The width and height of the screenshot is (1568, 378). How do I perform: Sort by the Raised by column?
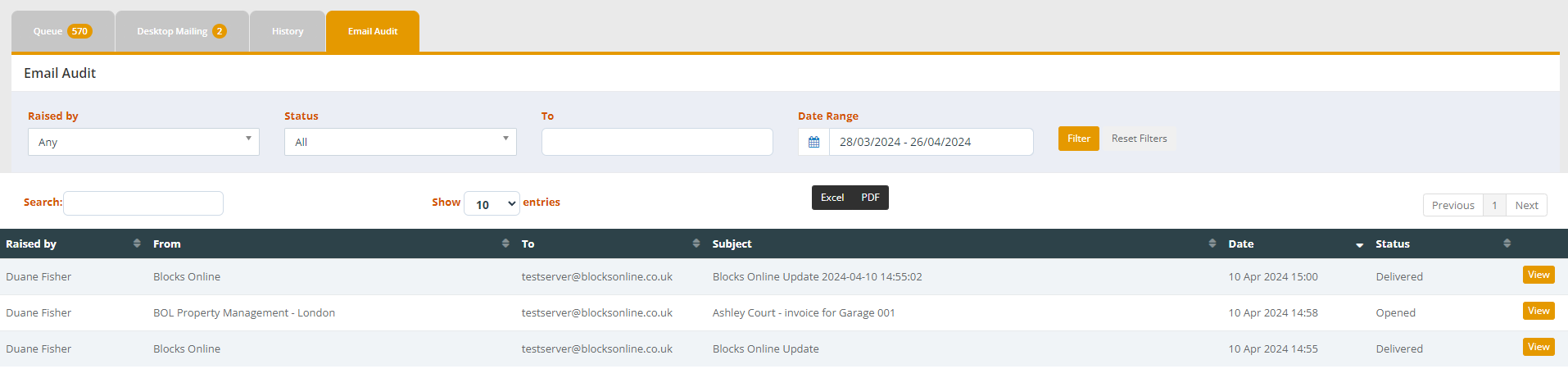click(x=74, y=244)
